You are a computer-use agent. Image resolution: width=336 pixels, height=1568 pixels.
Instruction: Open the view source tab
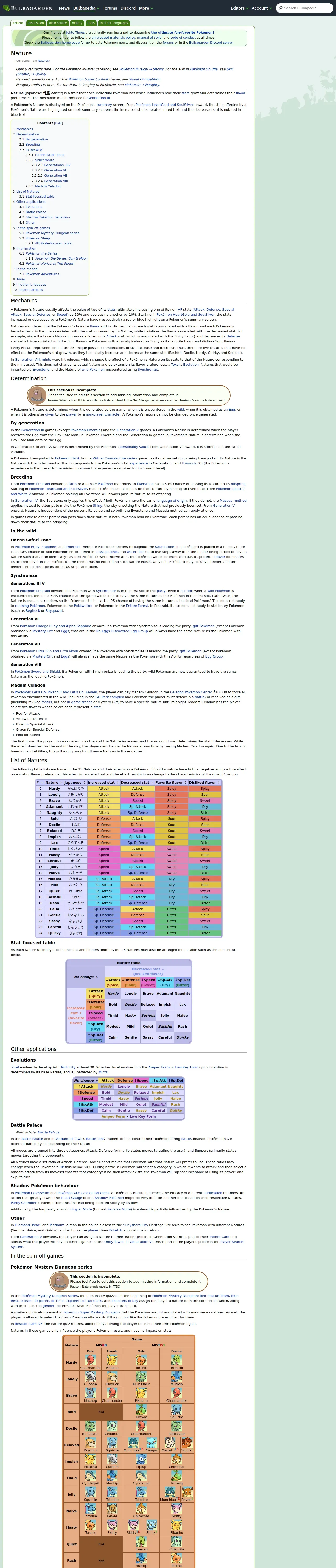tap(58, 23)
